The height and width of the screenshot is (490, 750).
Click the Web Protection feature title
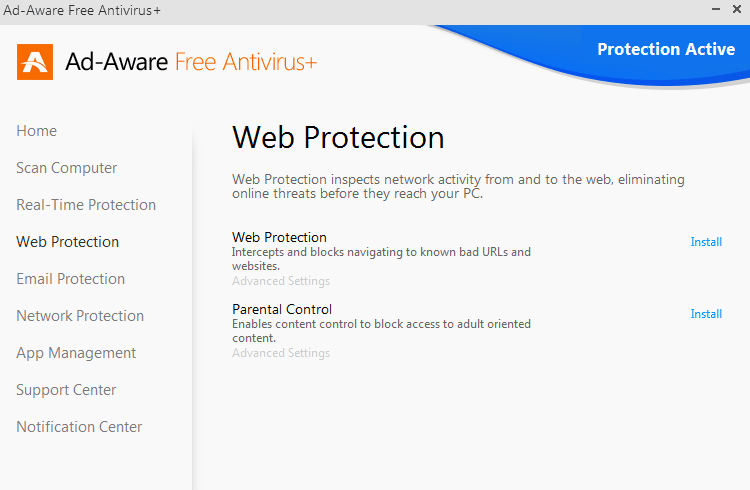pos(279,237)
